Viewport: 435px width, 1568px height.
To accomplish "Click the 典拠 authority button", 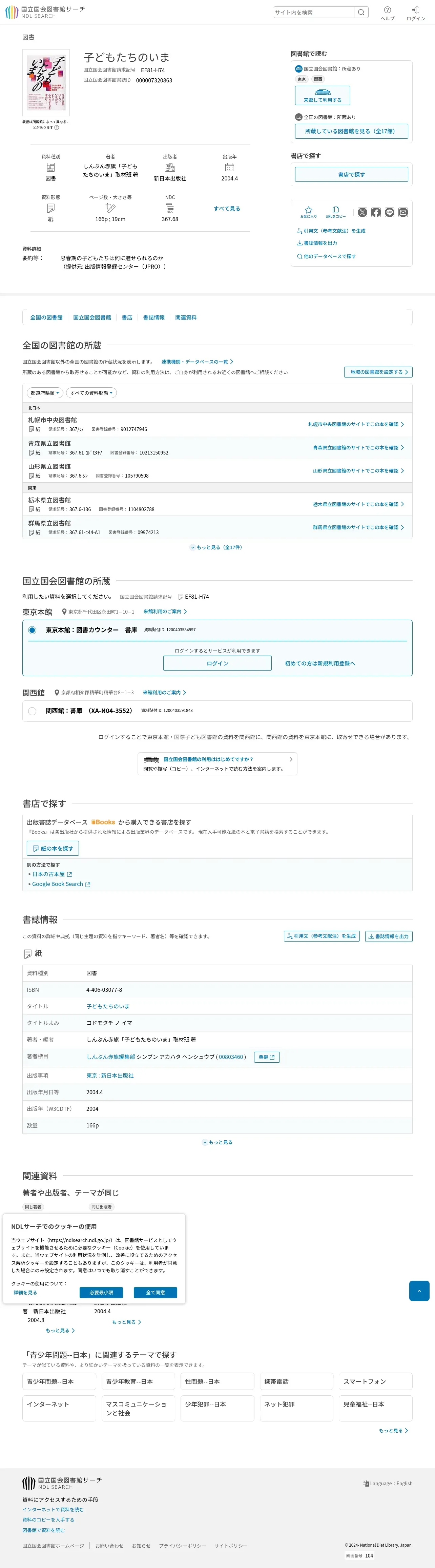I will [267, 1057].
